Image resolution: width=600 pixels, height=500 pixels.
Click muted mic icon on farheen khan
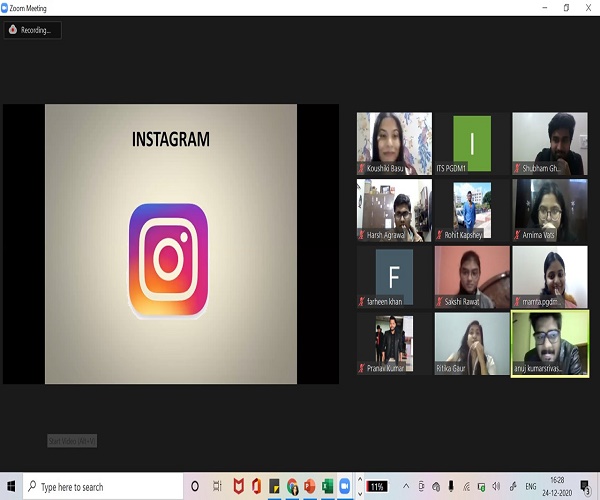(x=361, y=301)
